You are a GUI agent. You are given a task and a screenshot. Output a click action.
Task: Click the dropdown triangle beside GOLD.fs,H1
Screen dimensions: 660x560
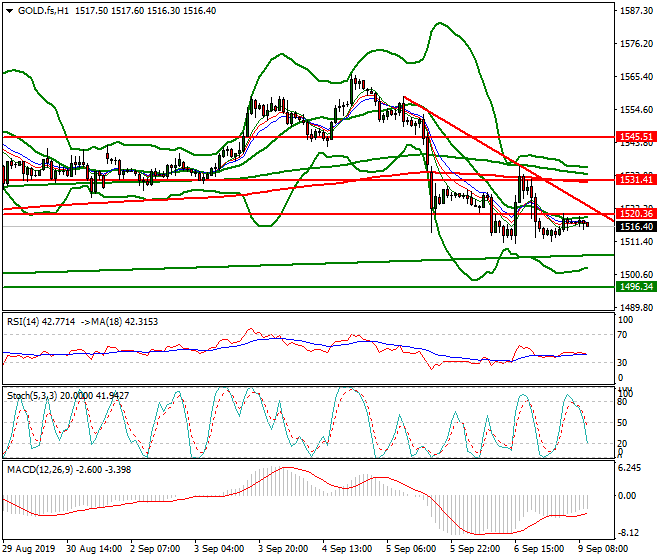click(10, 11)
